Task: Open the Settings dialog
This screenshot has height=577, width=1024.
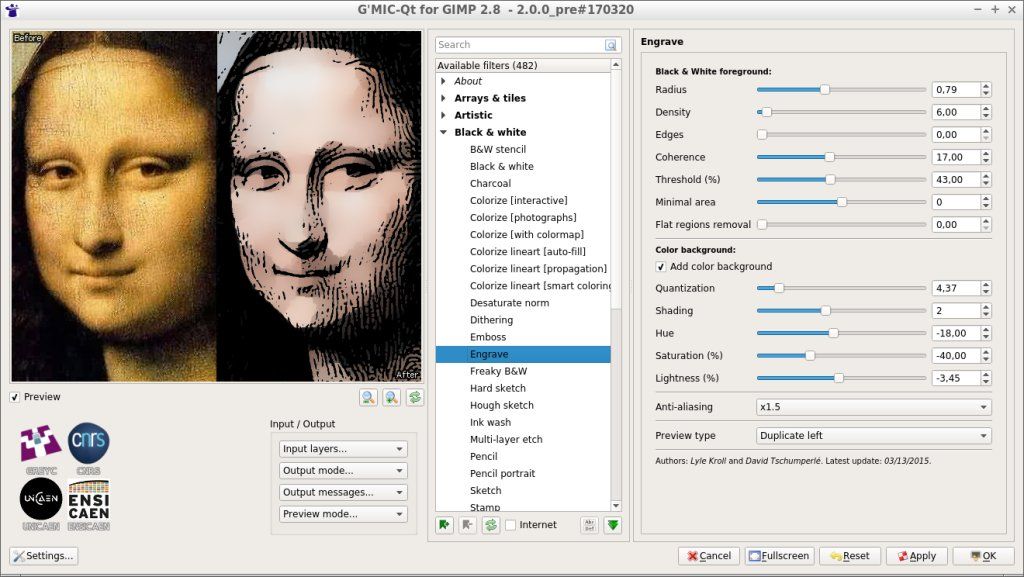Action: (44, 556)
